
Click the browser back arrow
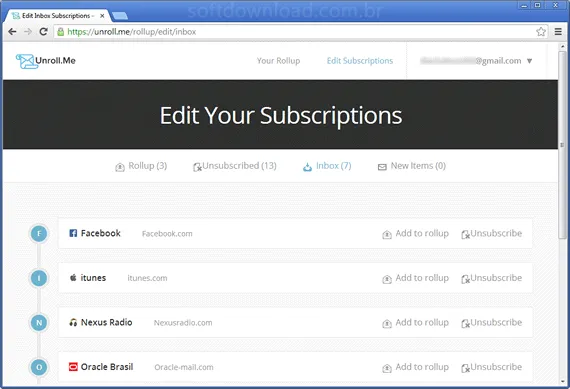pos(12,32)
